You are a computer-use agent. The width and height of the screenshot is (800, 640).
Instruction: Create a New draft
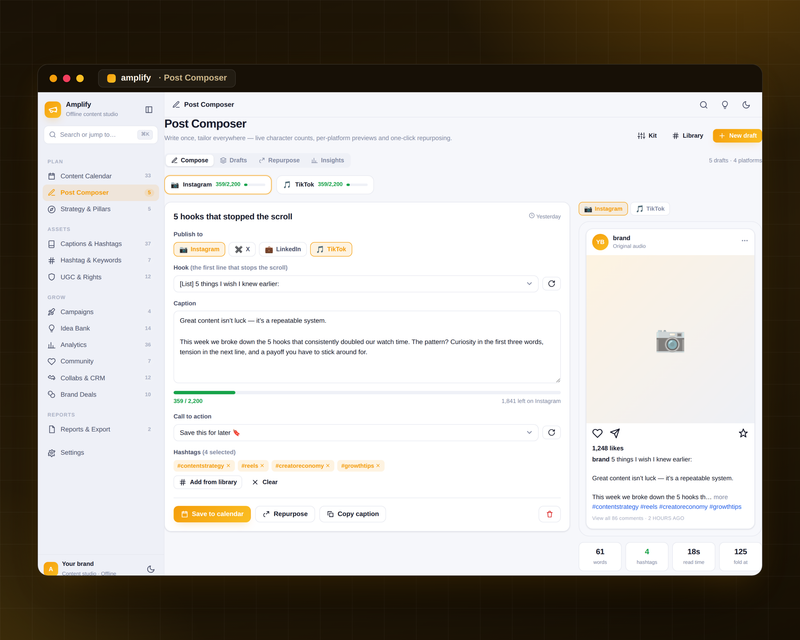coord(737,136)
